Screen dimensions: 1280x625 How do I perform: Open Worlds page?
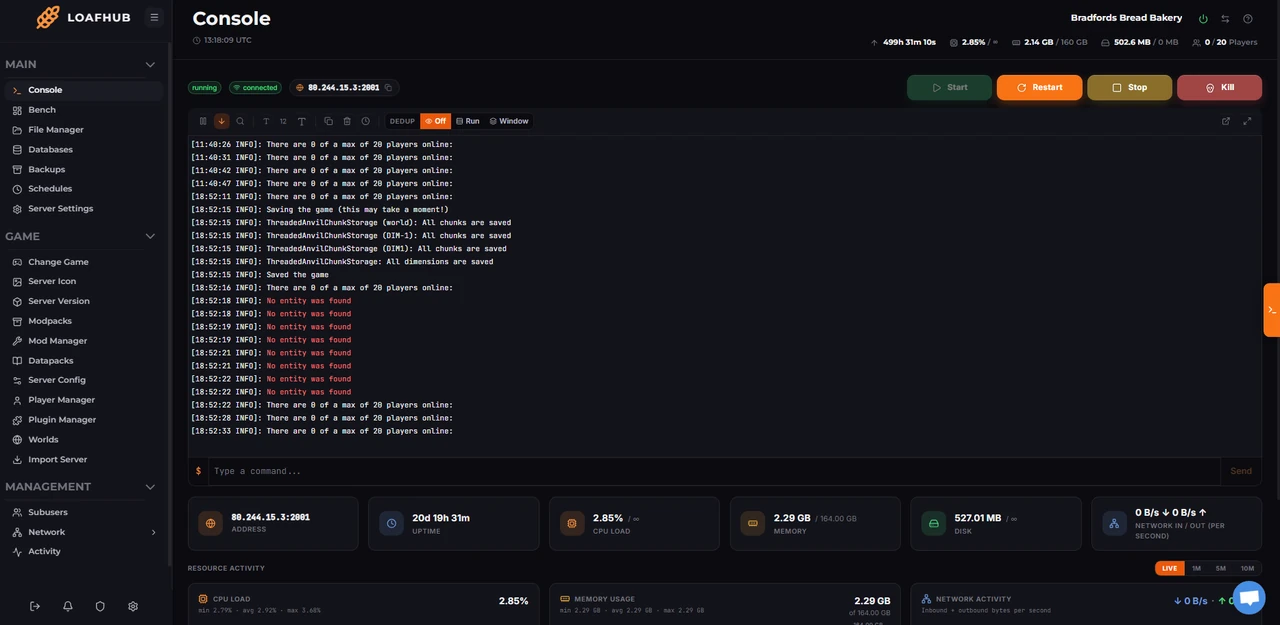click(84, 440)
